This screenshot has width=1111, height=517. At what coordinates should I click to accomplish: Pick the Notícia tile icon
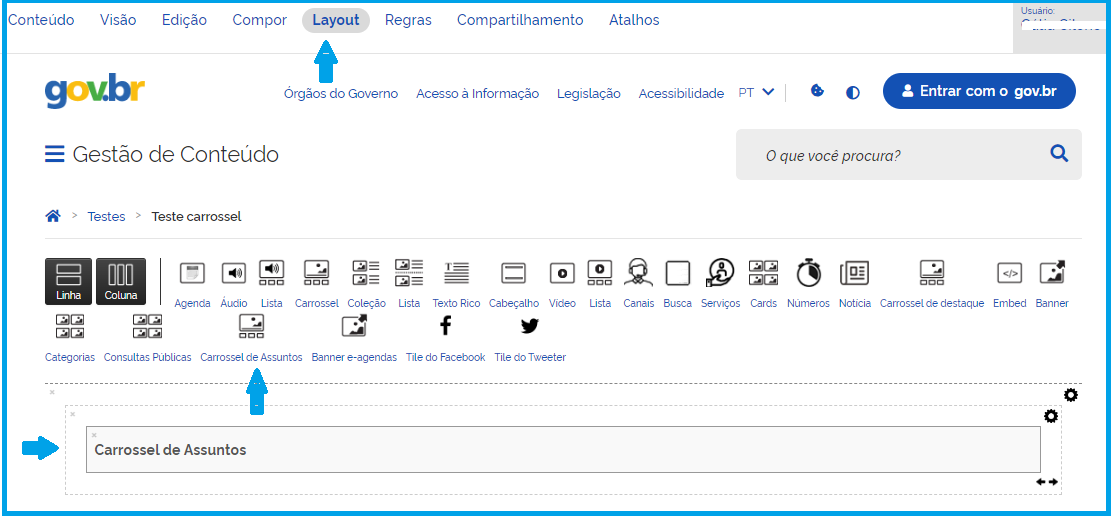click(x=855, y=273)
